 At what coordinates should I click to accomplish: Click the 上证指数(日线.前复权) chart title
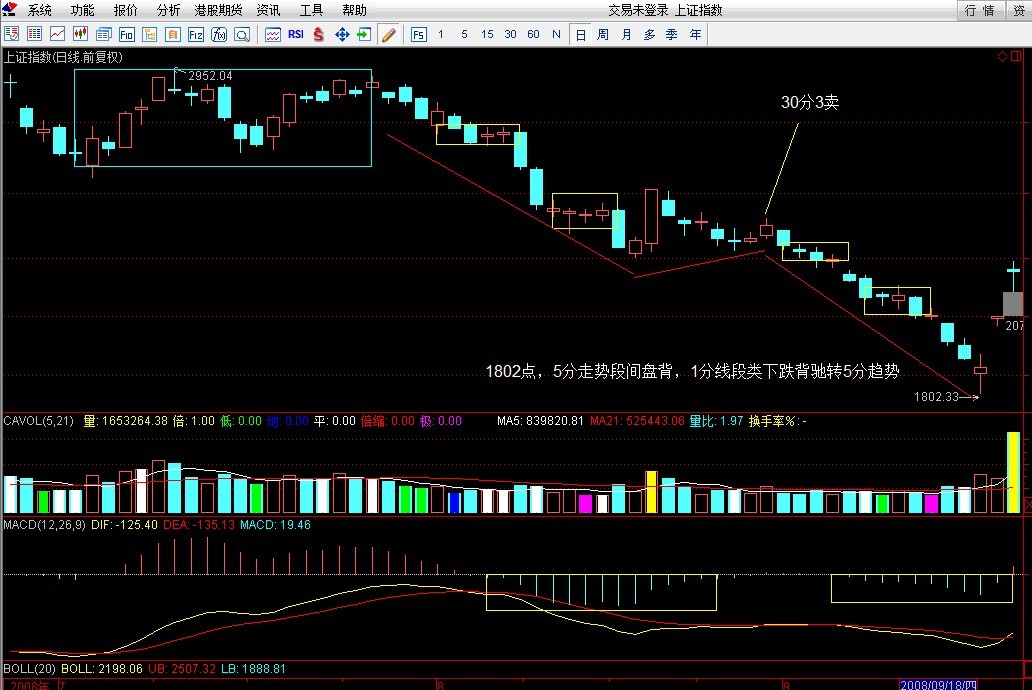63,57
